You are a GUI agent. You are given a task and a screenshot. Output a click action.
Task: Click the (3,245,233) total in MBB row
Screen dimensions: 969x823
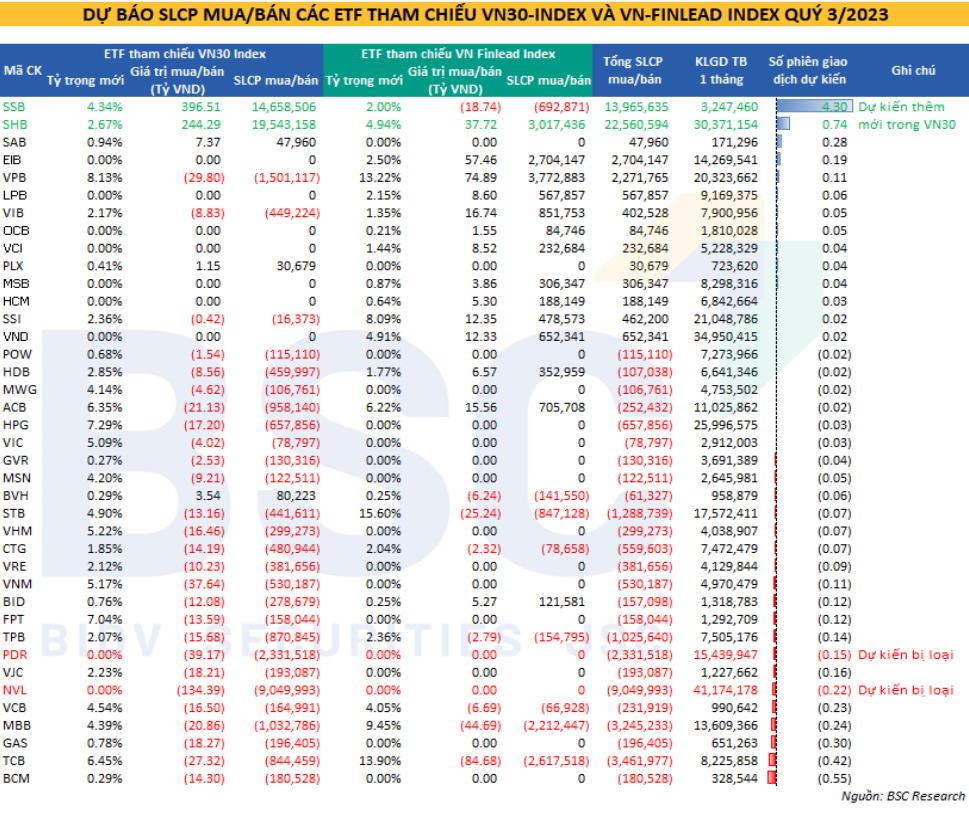639,726
